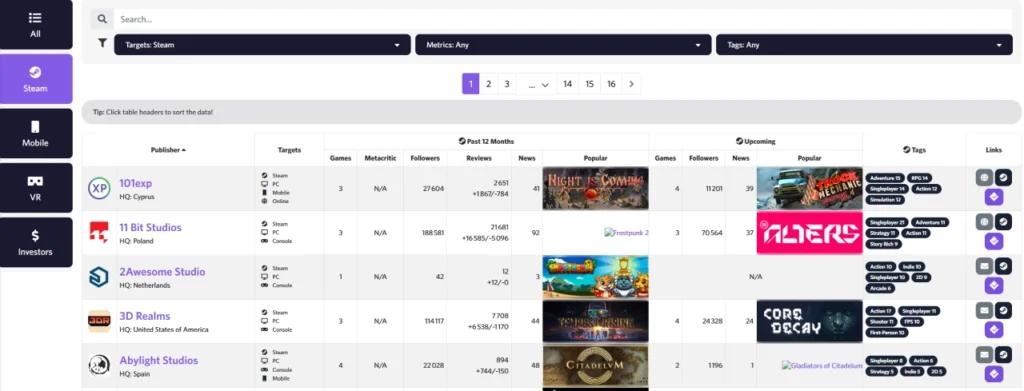Open the Truck Mechanic game thumbnail
Image resolution: width=1024 pixels, height=391 pixels.
pos(810,188)
